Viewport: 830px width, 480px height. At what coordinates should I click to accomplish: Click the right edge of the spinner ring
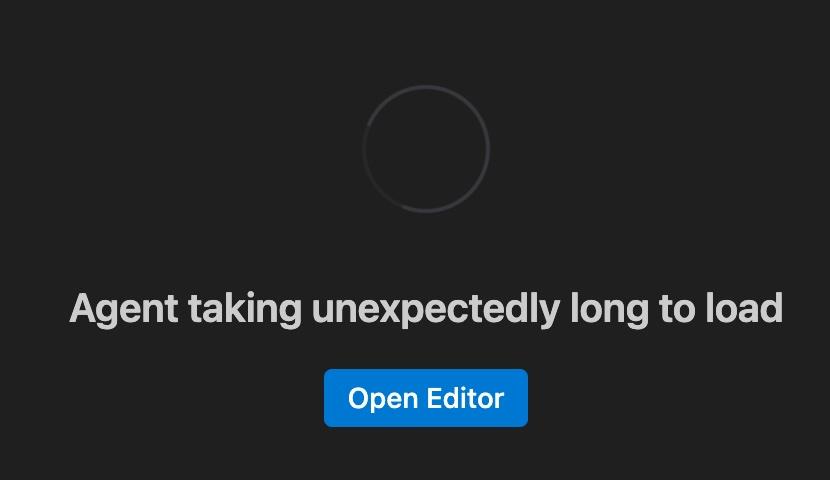coord(488,149)
